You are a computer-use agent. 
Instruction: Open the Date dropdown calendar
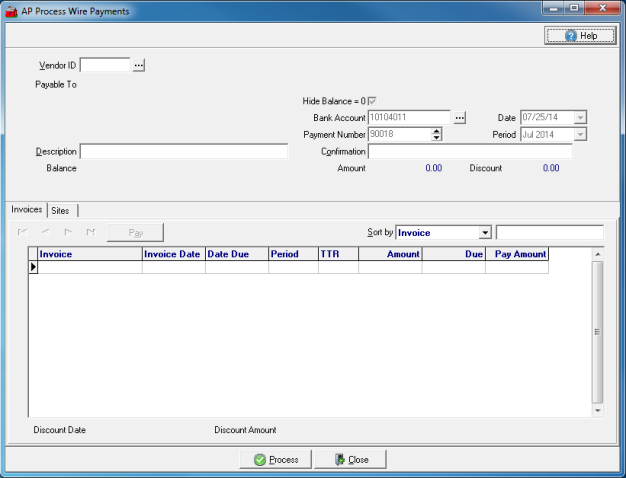(x=580, y=118)
